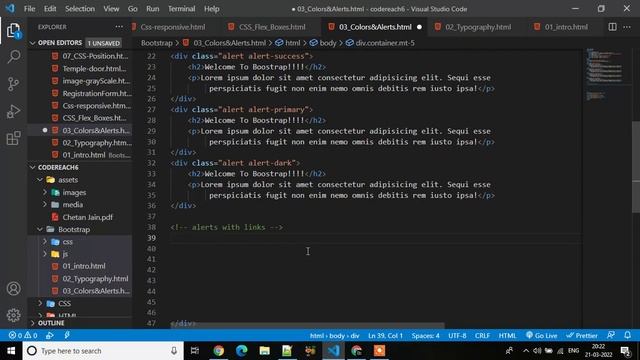
Task: Open Google Chrome from taskbar
Action: pos(218,351)
